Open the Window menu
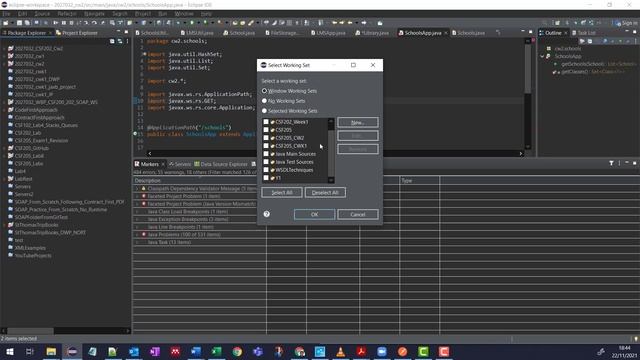This screenshot has height=360, width=640. coord(184,14)
